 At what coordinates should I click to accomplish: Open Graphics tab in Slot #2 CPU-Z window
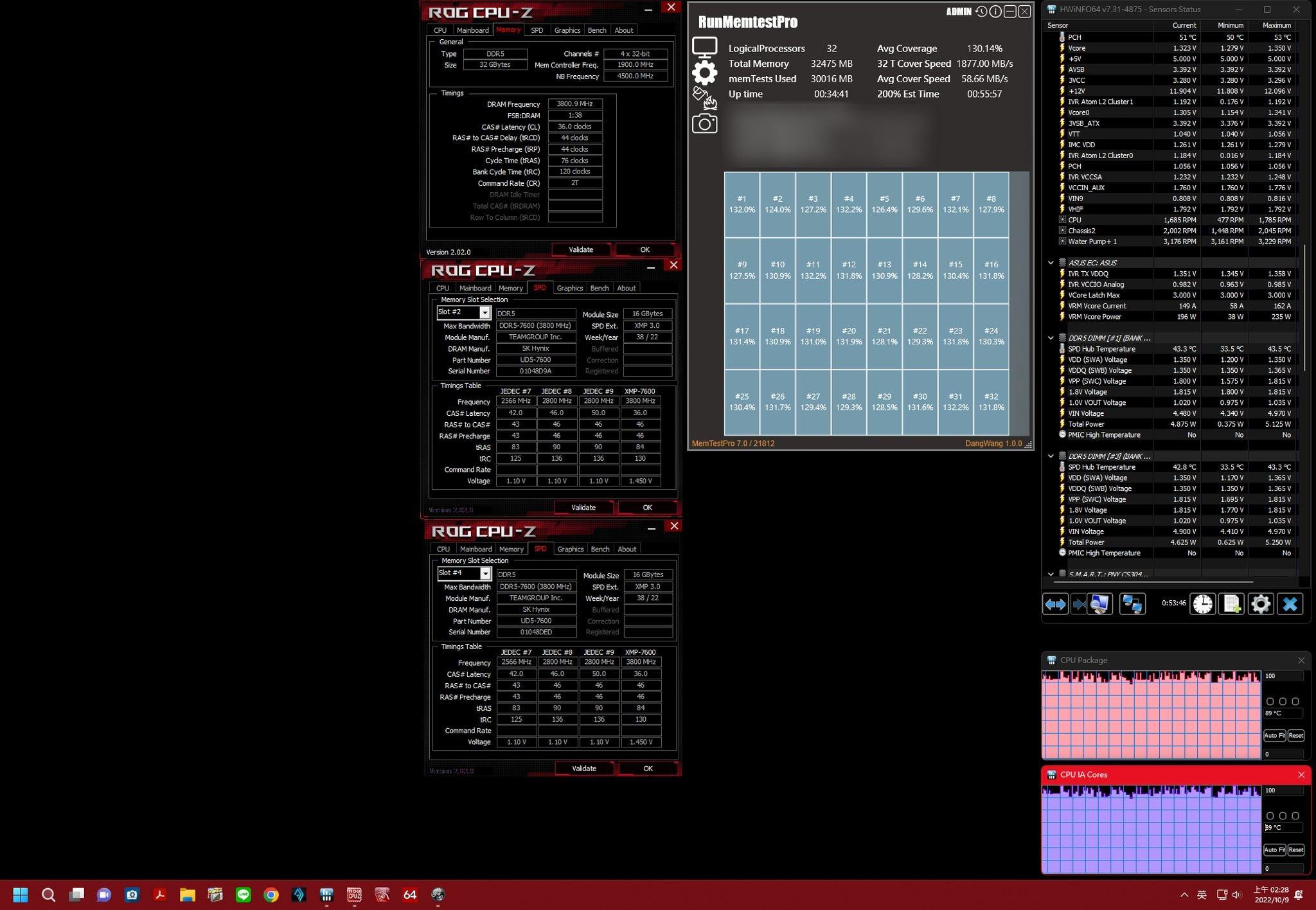pos(570,288)
